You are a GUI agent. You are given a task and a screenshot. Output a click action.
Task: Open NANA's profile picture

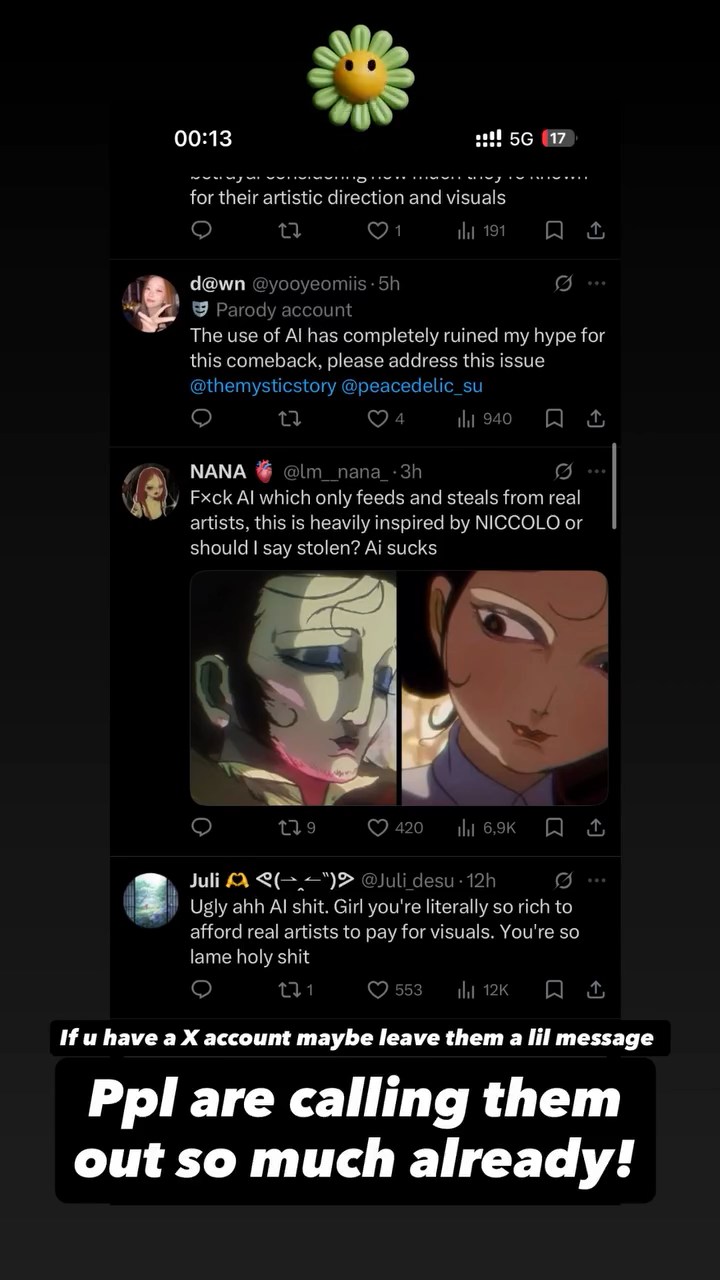point(150,492)
